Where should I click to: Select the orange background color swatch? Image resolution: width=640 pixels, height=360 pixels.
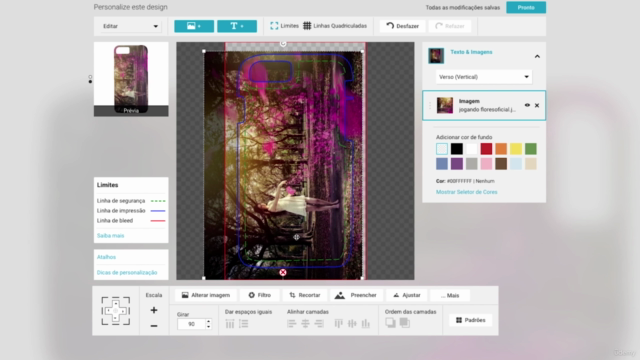pyautogui.click(x=501, y=149)
